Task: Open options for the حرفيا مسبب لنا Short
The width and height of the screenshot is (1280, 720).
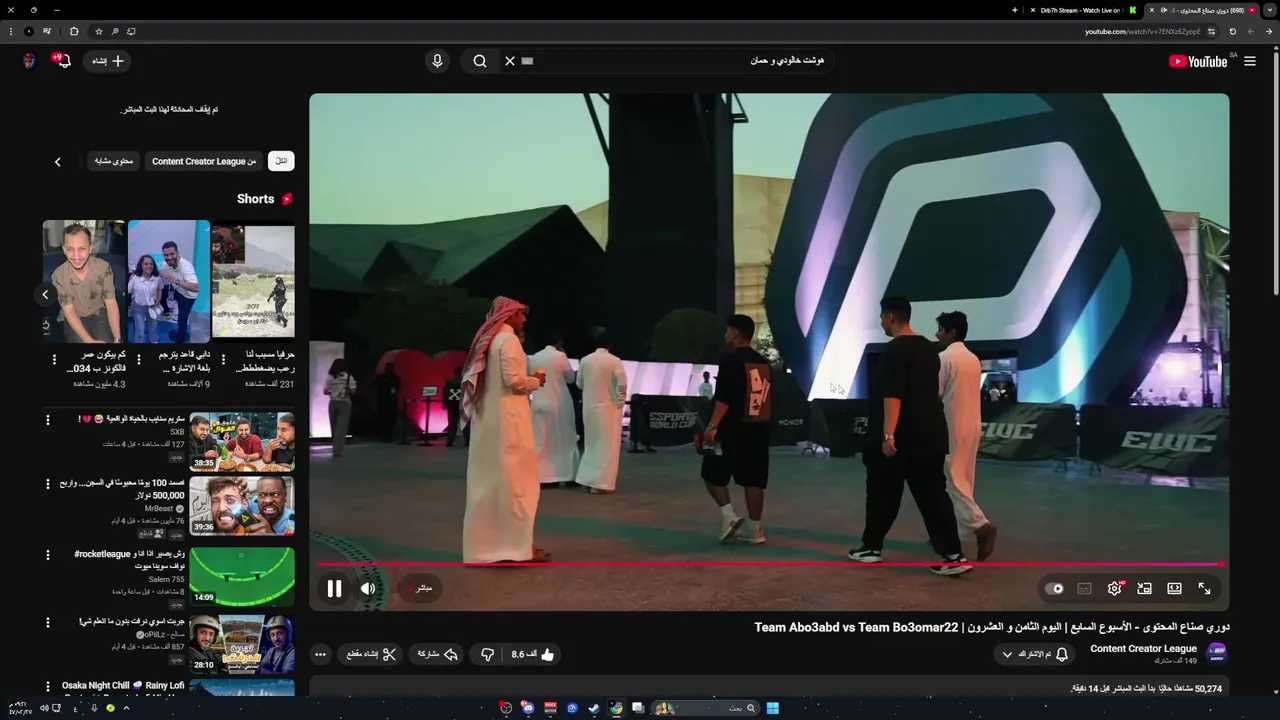Action: coord(222,359)
